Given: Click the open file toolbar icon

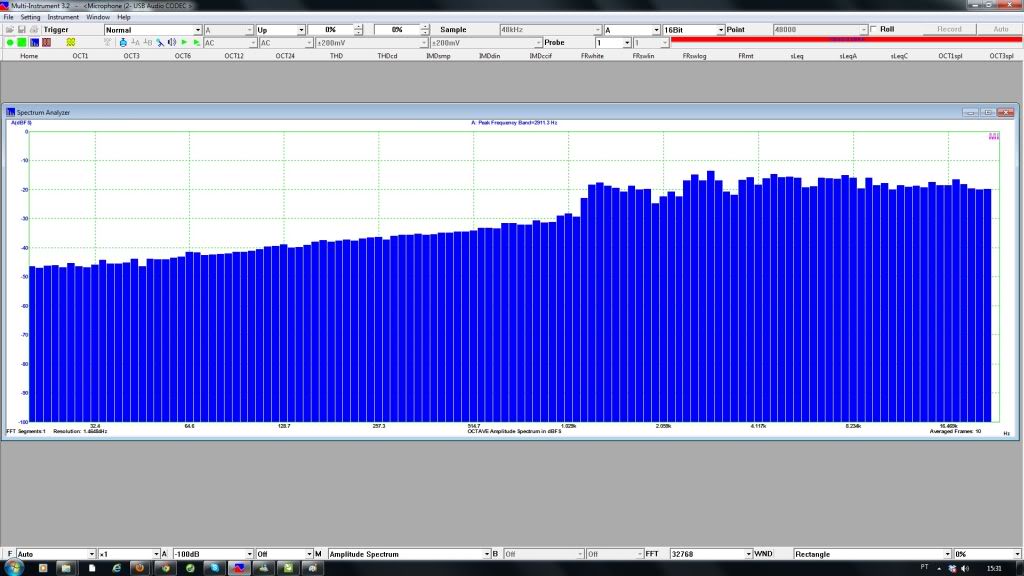Looking at the screenshot, I should point(9,29).
